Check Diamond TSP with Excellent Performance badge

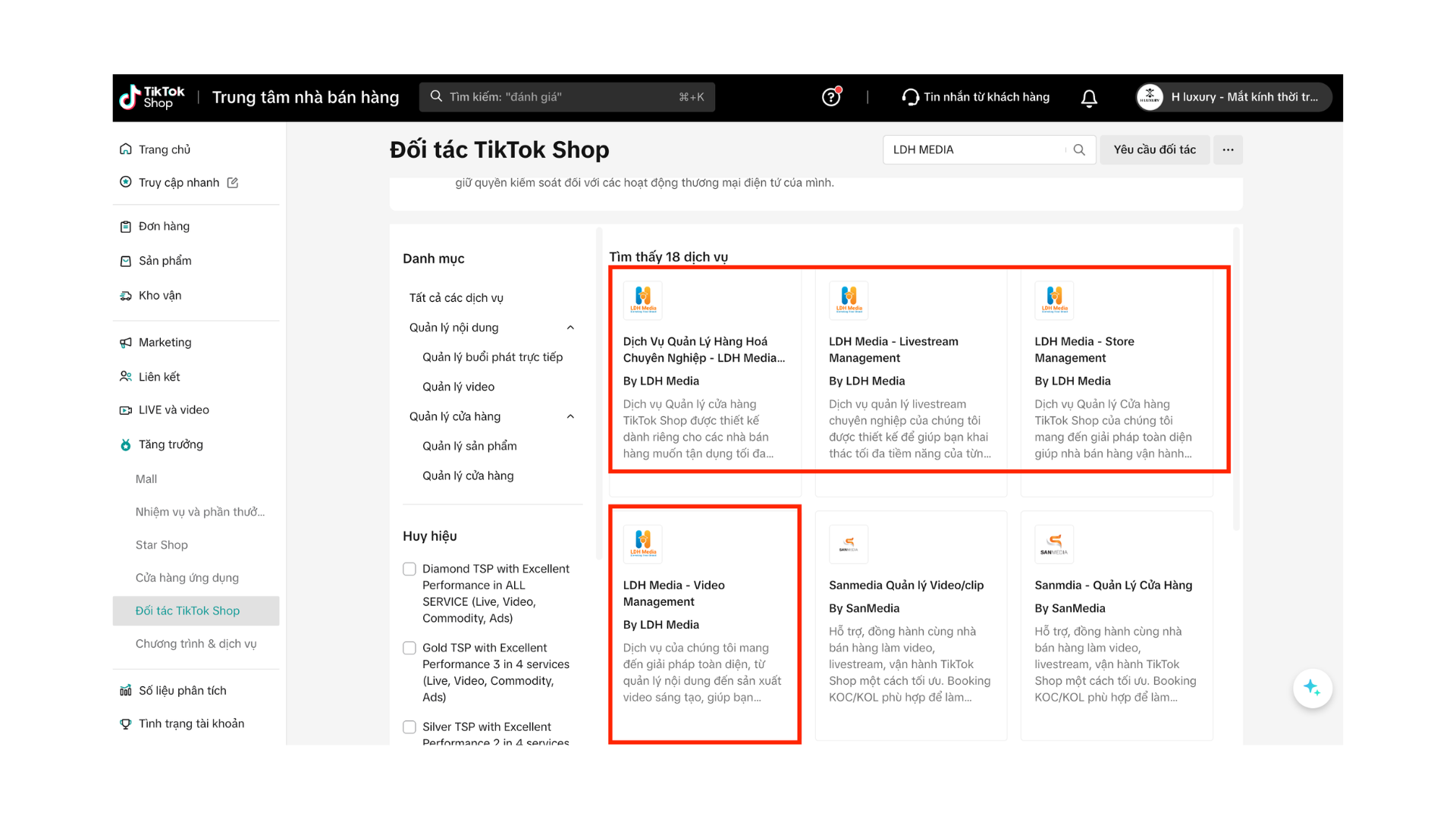point(409,569)
